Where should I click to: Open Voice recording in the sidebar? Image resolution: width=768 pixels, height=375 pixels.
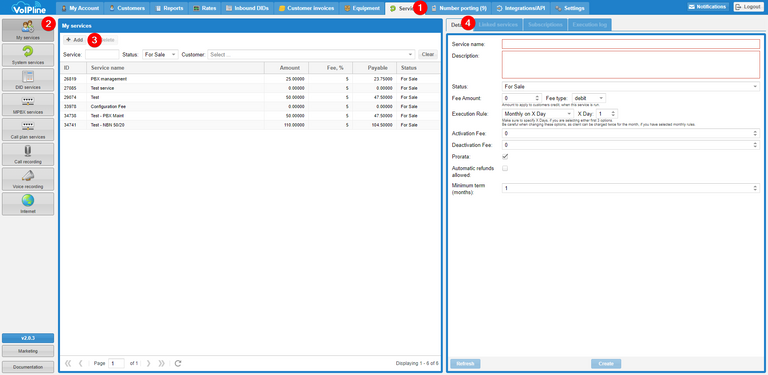pos(28,179)
